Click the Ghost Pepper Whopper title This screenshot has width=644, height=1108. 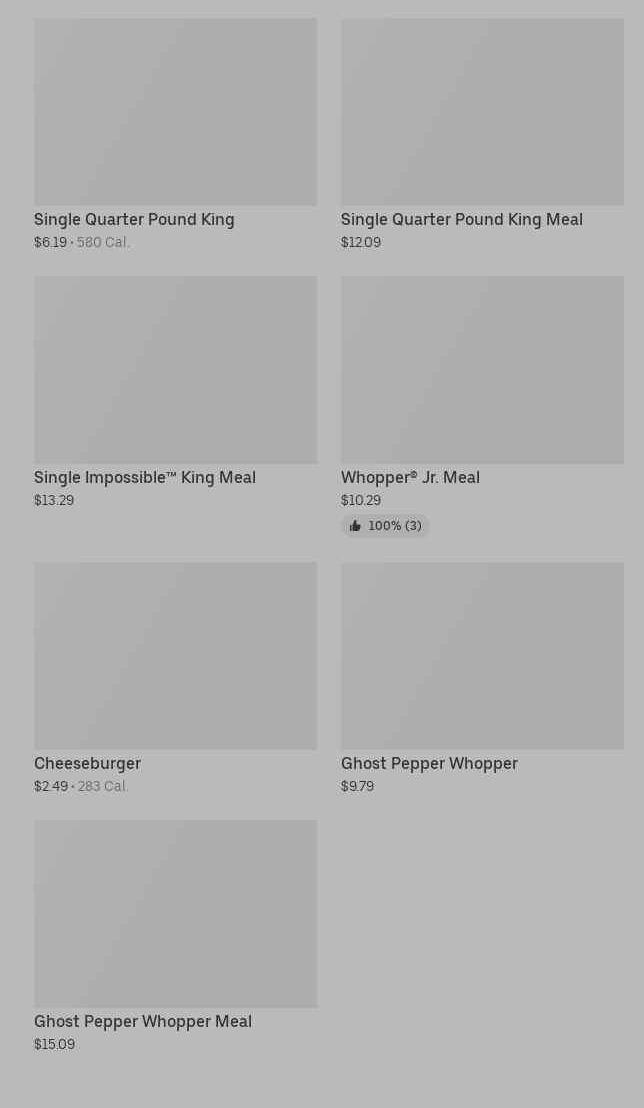click(429, 764)
